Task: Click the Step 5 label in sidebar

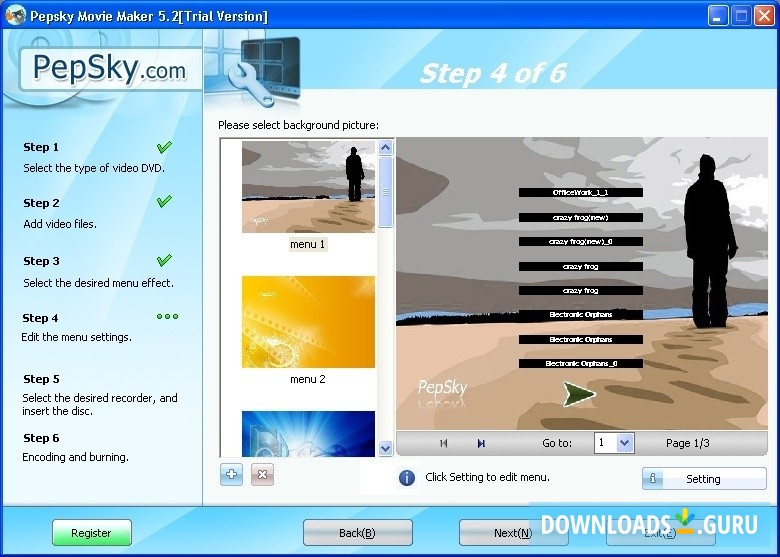Action: pos(41,379)
